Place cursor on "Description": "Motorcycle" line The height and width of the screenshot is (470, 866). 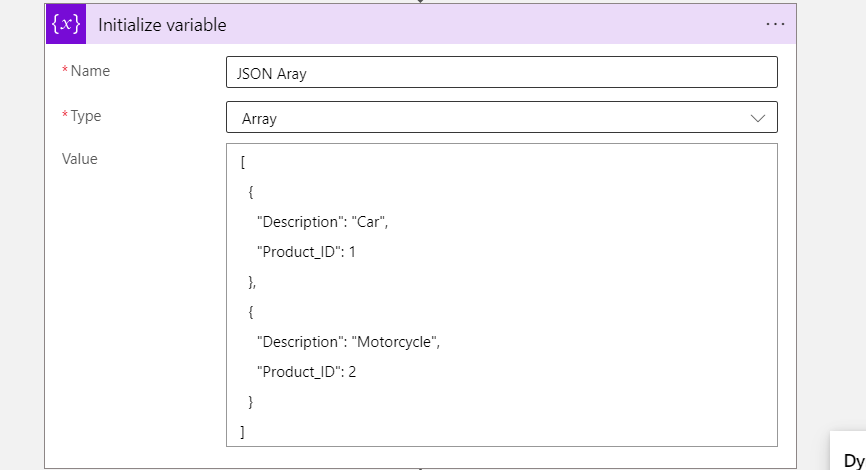(348, 342)
